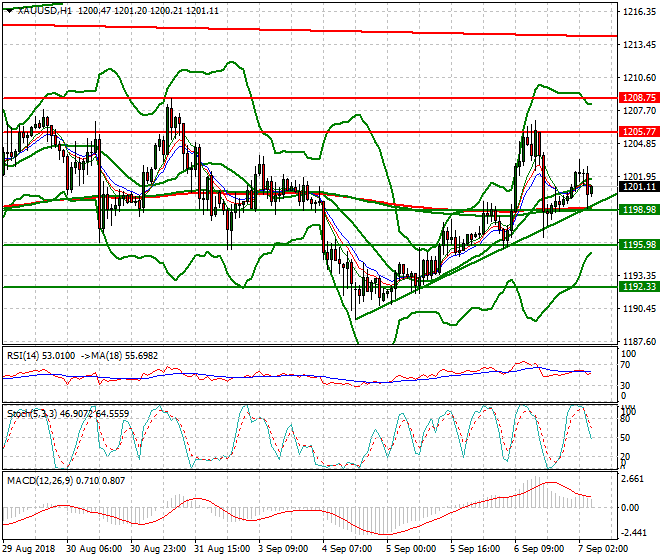The image size is (660, 560).
Task: Click the 30 Aug 23:00 time label
Action: coord(158,549)
